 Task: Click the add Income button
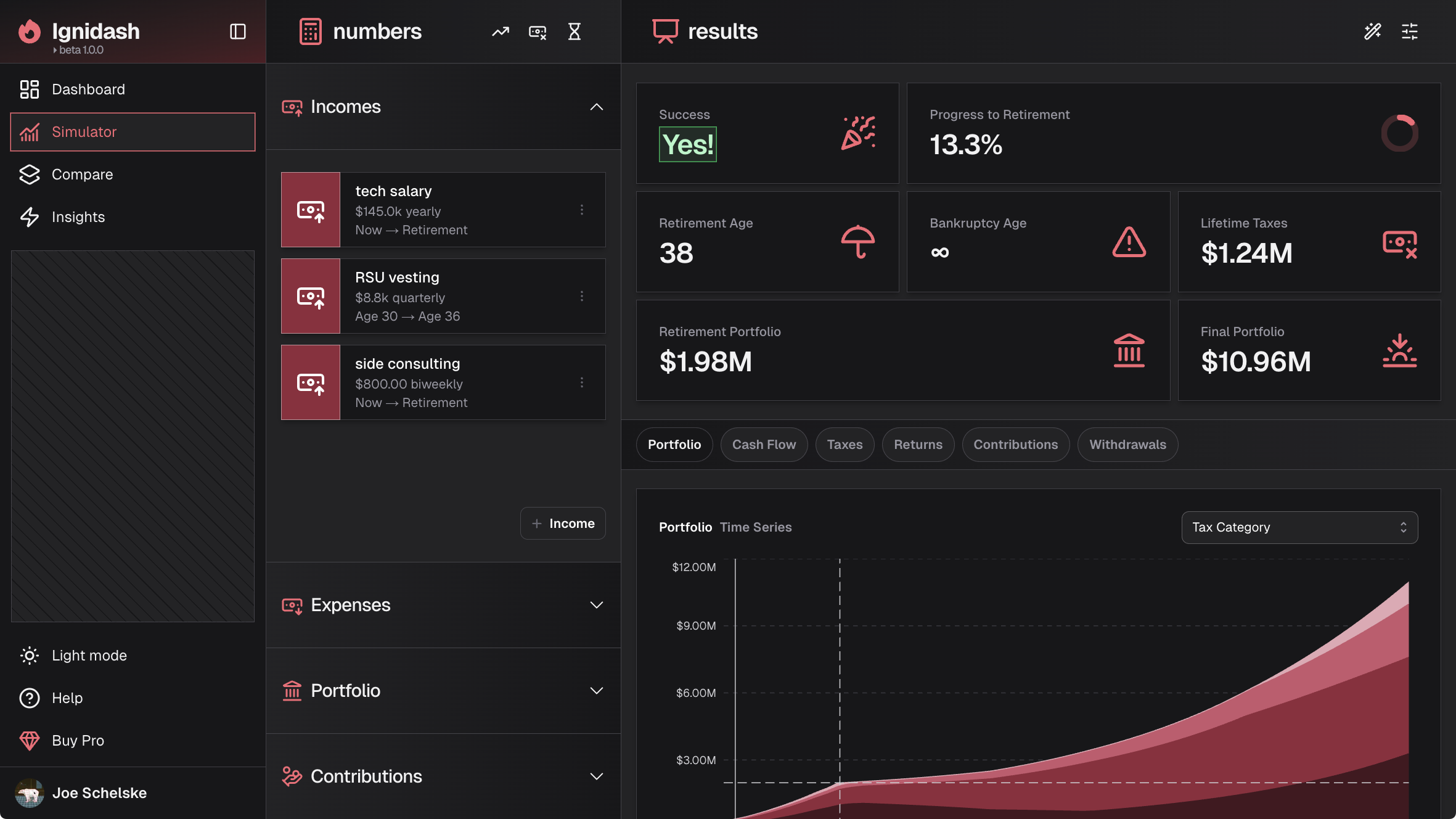(563, 524)
